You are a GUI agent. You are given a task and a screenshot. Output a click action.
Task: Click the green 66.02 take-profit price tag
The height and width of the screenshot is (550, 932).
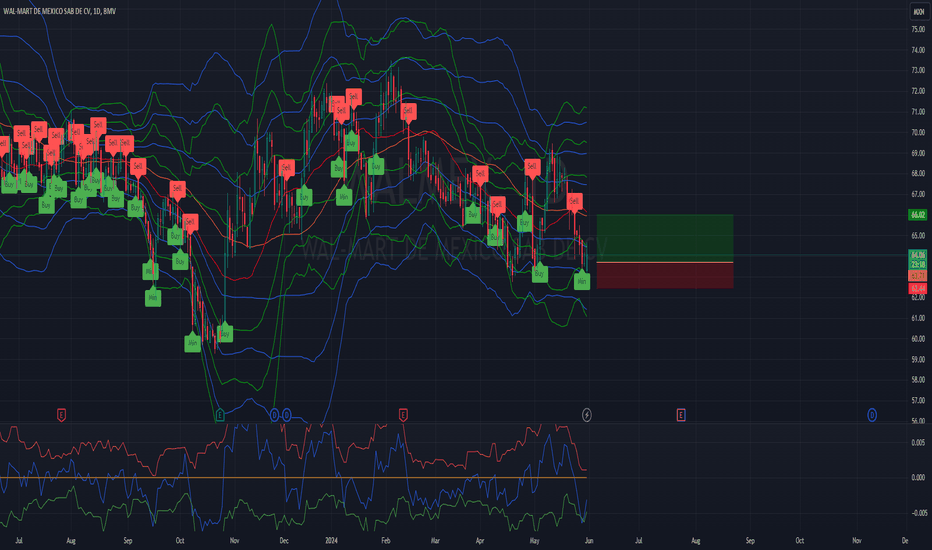pyautogui.click(x=918, y=215)
